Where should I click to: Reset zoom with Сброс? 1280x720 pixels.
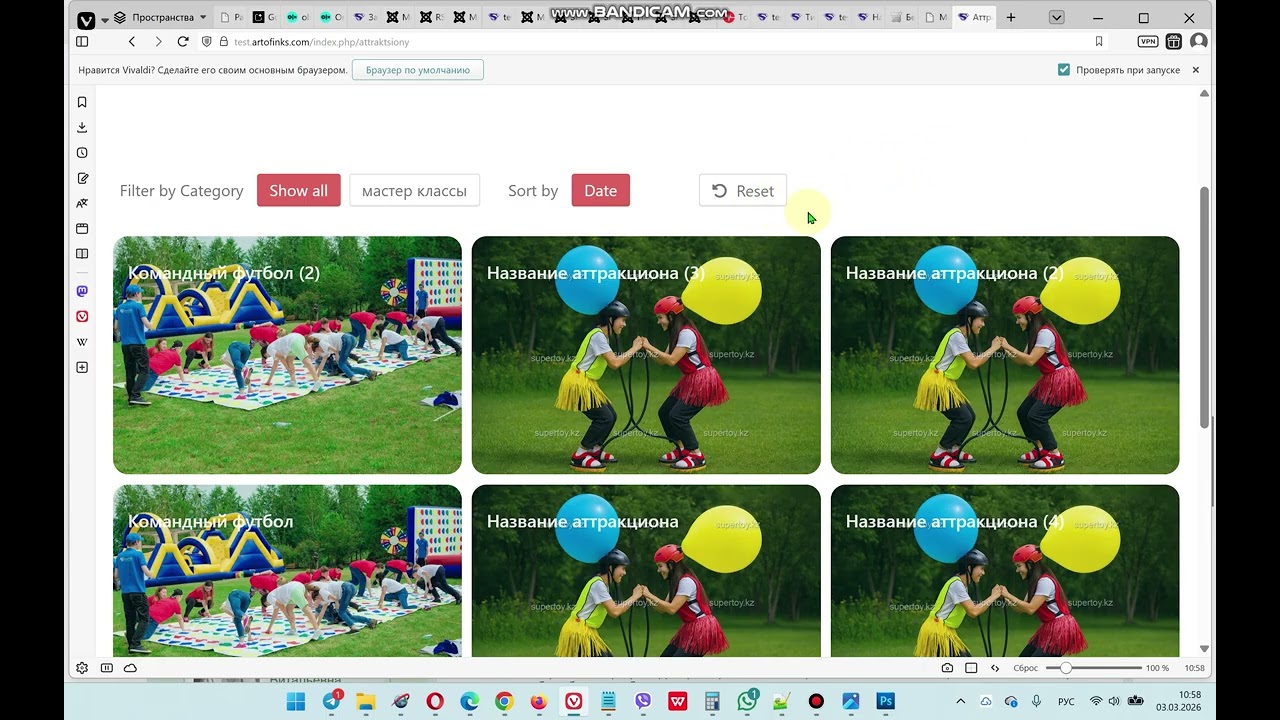click(x=1026, y=668)
